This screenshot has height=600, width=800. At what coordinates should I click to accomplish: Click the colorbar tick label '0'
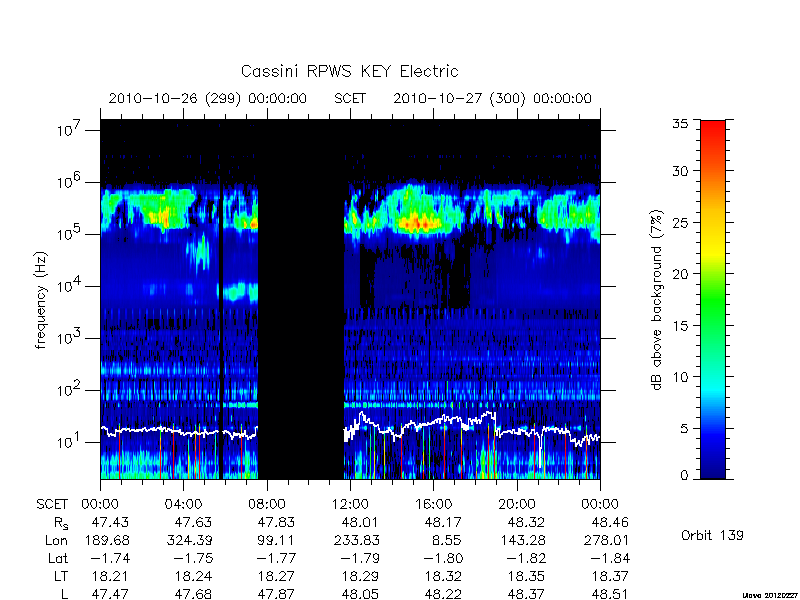click(x=686, y=475)
